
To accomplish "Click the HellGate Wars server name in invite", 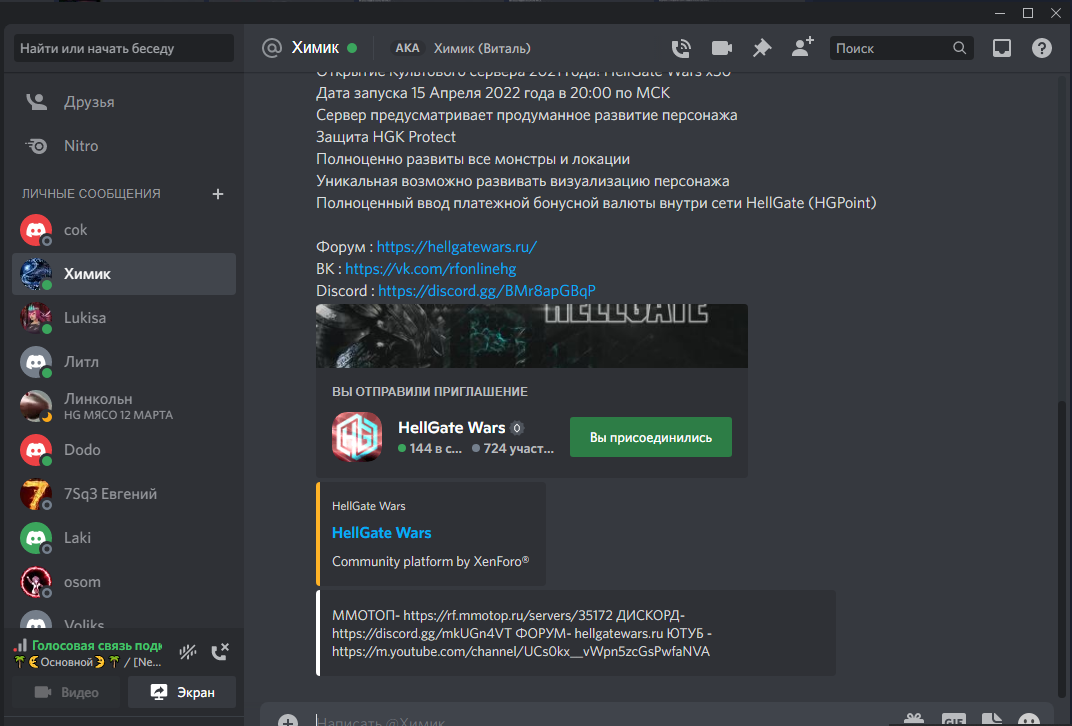I will [452, 428].
